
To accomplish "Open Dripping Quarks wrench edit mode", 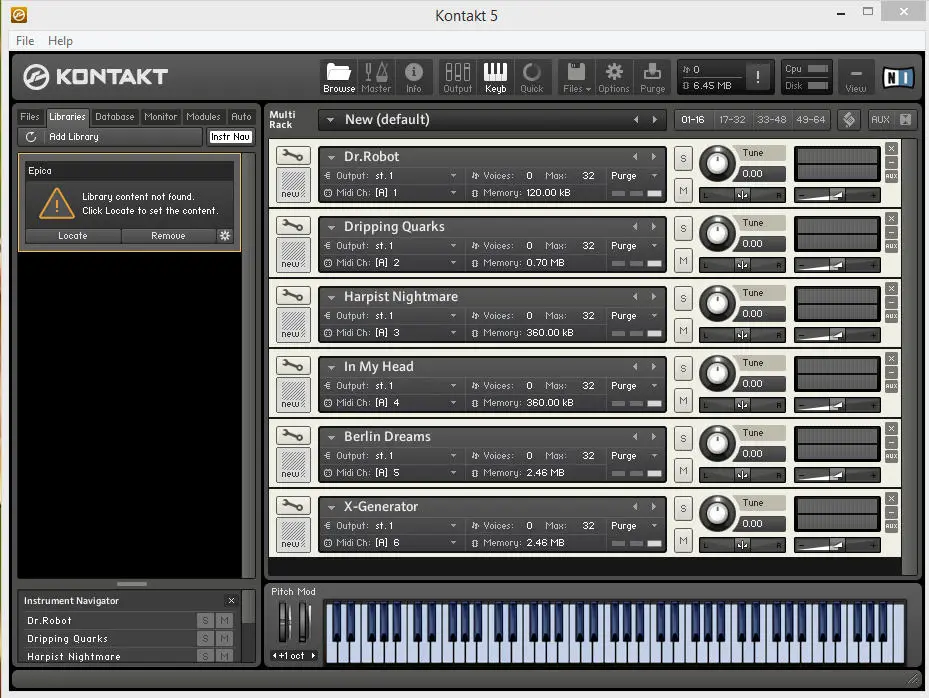I will (293, 226).
